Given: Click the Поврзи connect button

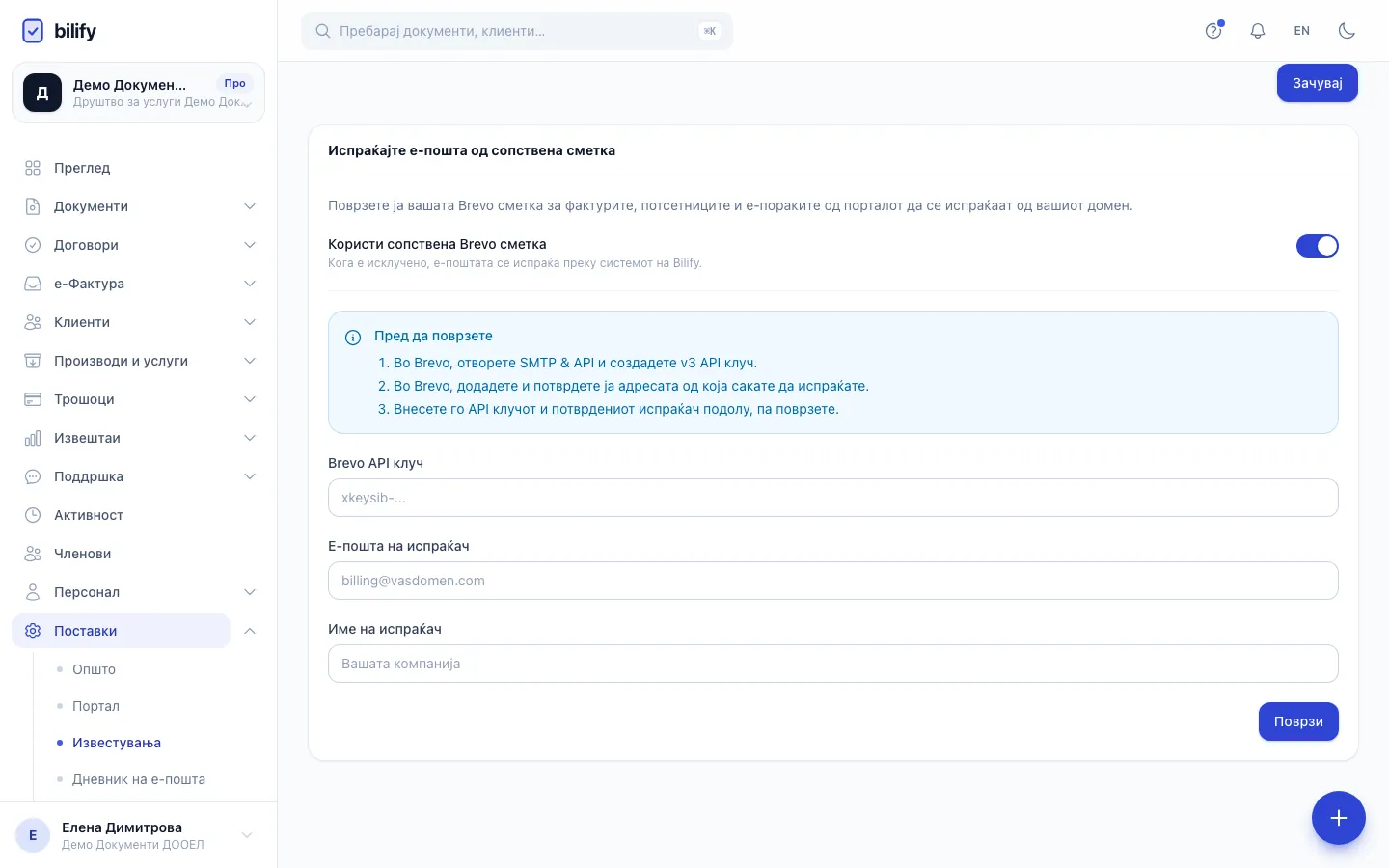Looking at the screenshot, I should point(1298,721).
